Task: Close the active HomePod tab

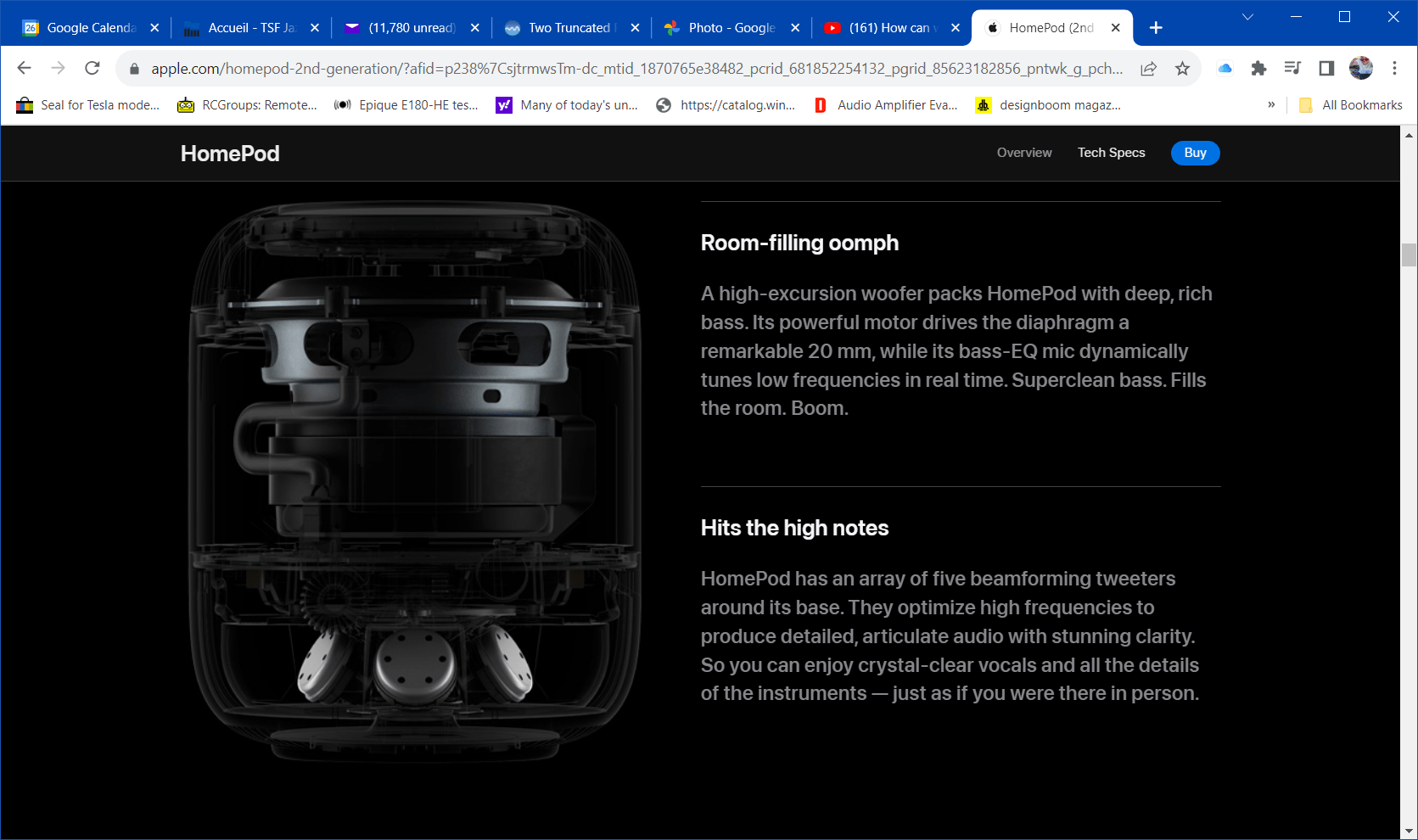Action: tap(1116, 28)
